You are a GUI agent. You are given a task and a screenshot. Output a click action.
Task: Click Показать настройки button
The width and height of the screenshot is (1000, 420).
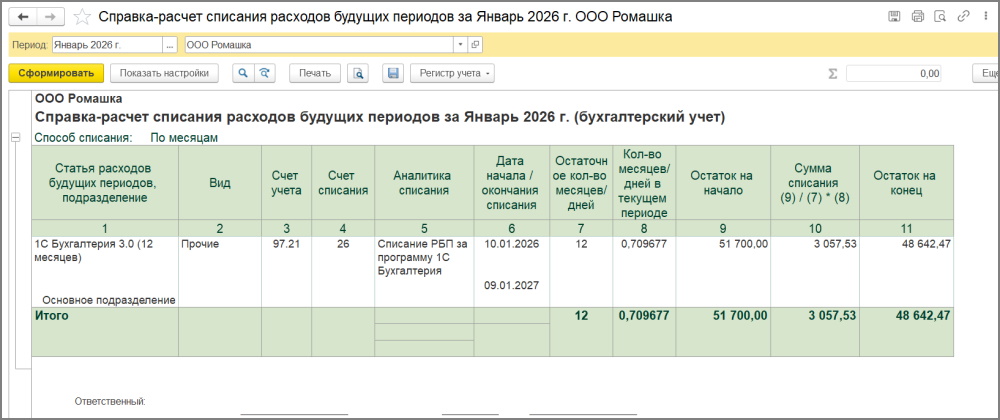point(165,73)
